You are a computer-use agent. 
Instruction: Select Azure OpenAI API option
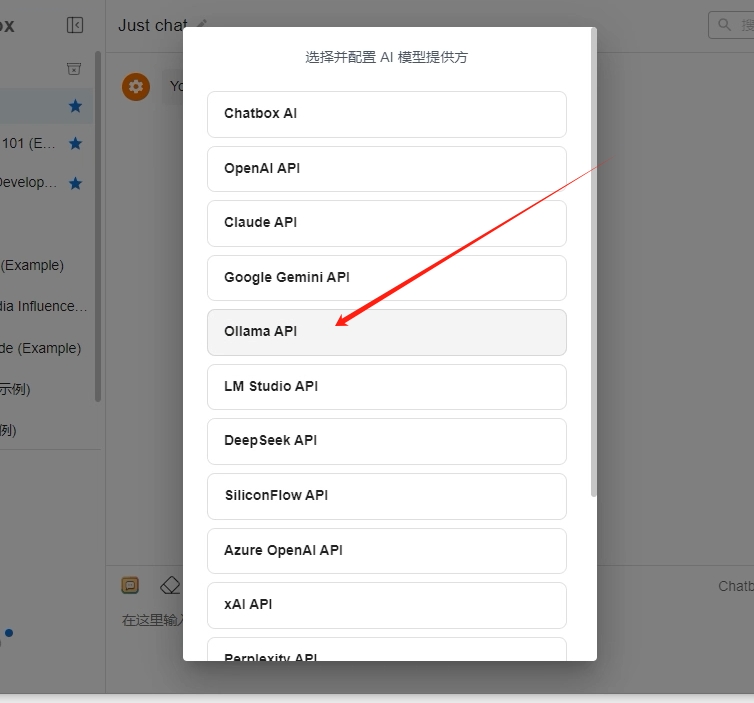click(387, 551)
